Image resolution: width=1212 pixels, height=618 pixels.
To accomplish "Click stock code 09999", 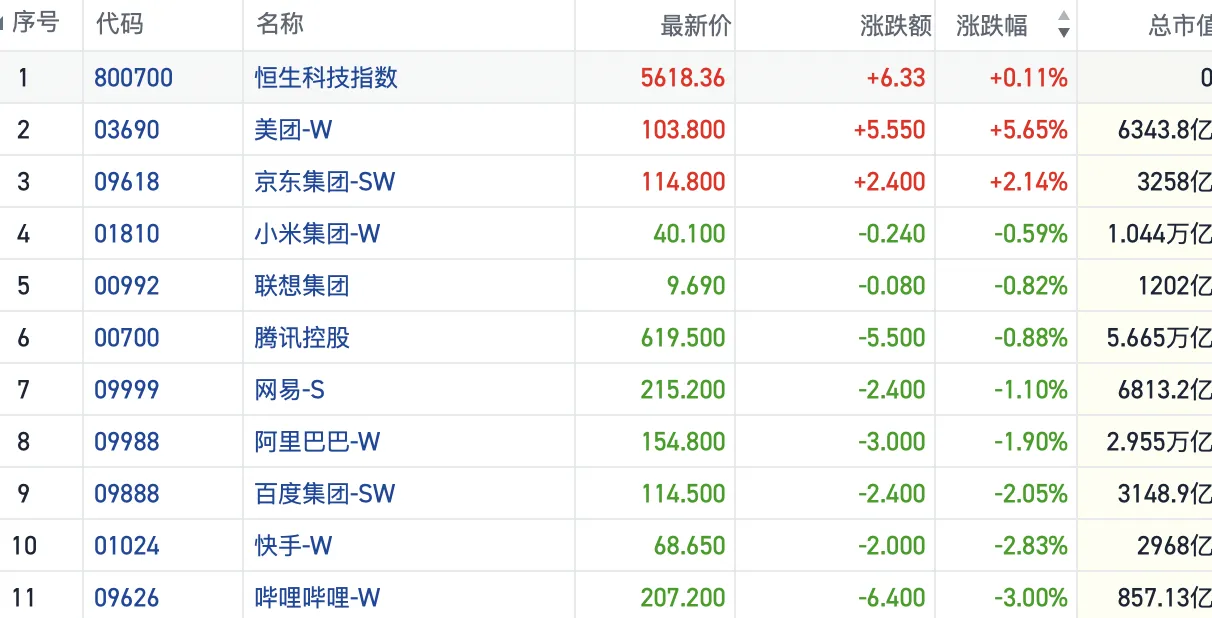I will [127, 390].
